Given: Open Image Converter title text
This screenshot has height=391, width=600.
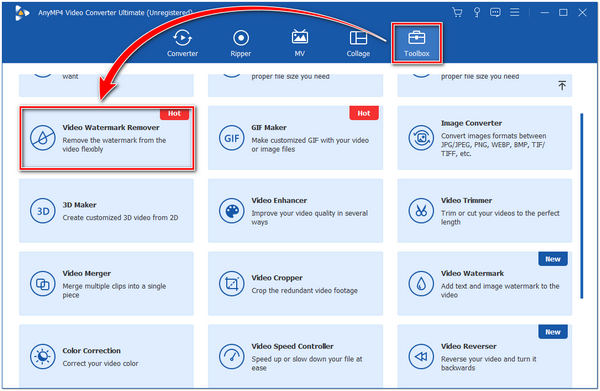Looking at the screenshot, I should (x=471, y=123).
